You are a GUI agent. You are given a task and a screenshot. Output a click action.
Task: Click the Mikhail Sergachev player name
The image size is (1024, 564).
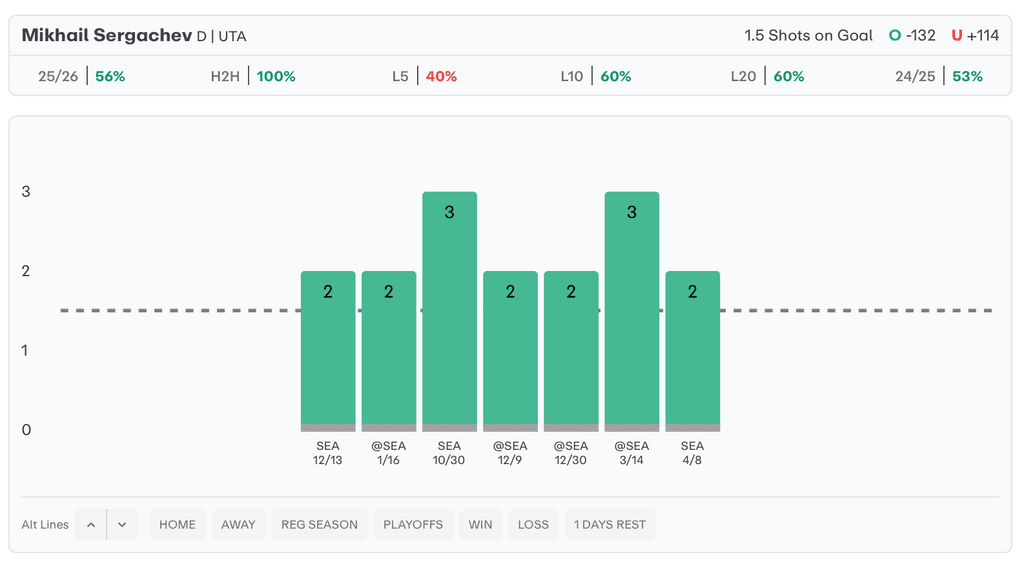(106, 35)
